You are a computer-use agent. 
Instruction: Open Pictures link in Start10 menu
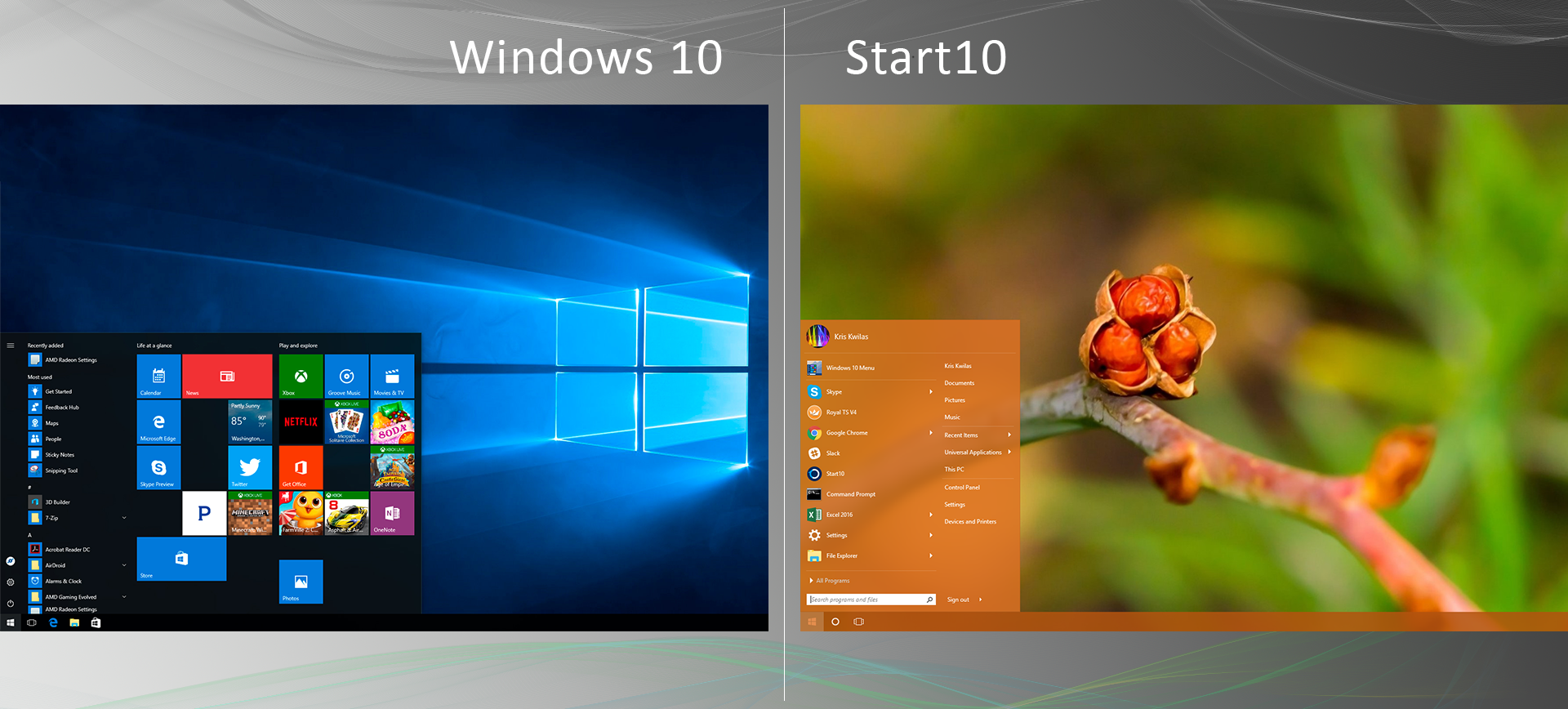955,400
